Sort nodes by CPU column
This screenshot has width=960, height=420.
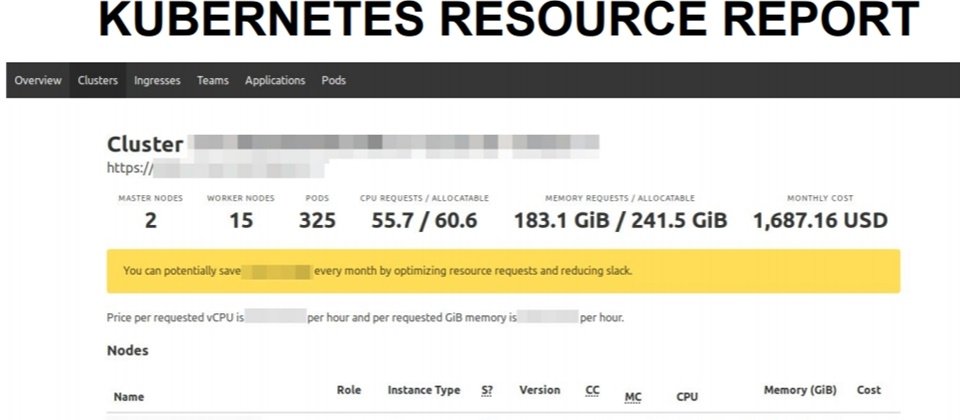[x=687, y=397]
